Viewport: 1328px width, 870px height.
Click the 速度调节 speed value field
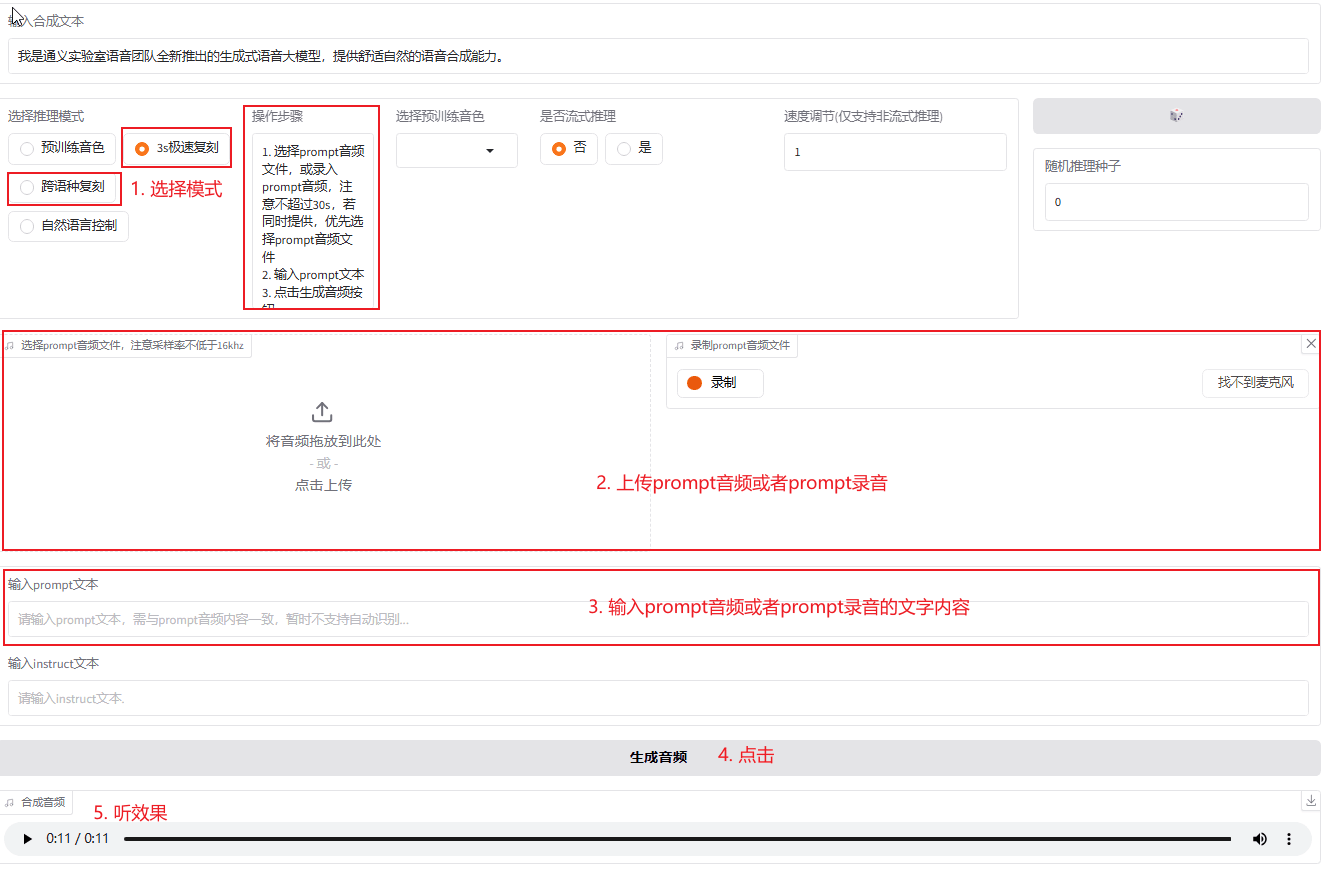tap(894, 152)
